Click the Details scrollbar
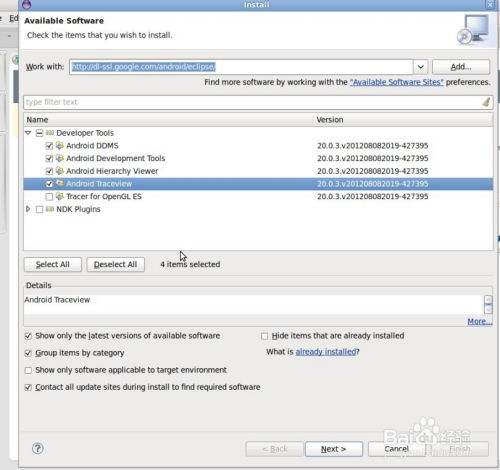Image resolution: width=500 pixels, height=470 pixels. tap(488, 304)
